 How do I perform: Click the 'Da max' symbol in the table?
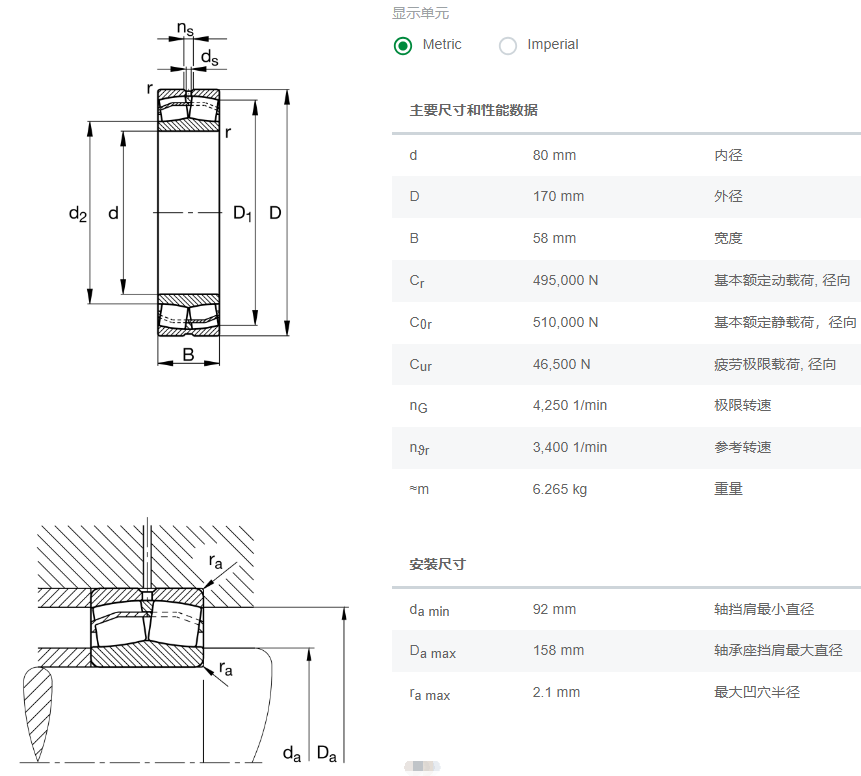point(433,652)
